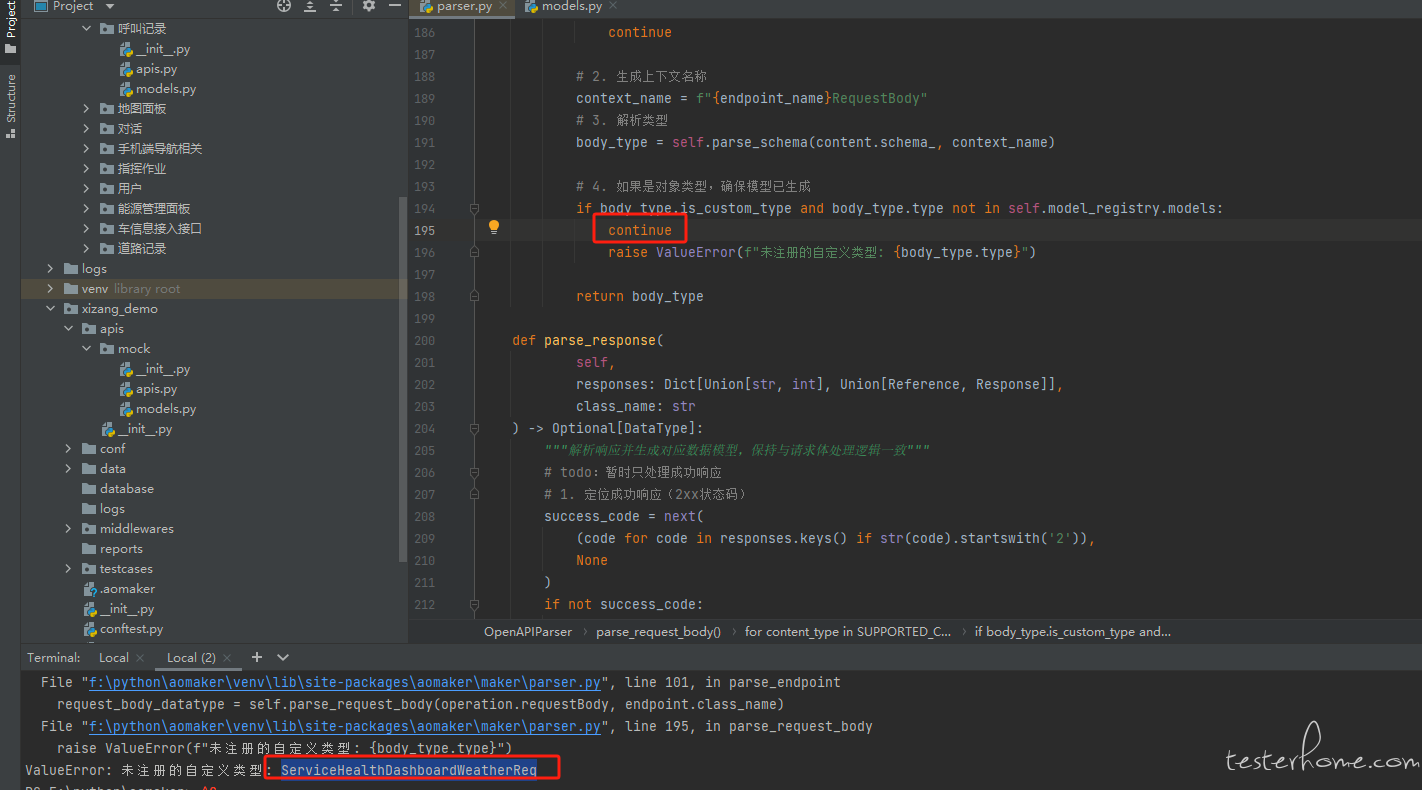Switch to the Local (2) terminal tab
The height and width of the screenshot is (790, 1422).
tap(191, 657)
